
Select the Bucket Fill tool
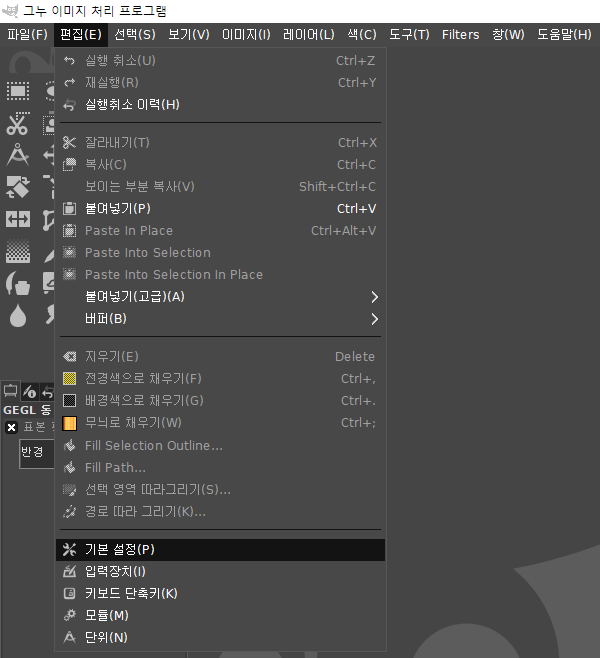pos(18,283)
